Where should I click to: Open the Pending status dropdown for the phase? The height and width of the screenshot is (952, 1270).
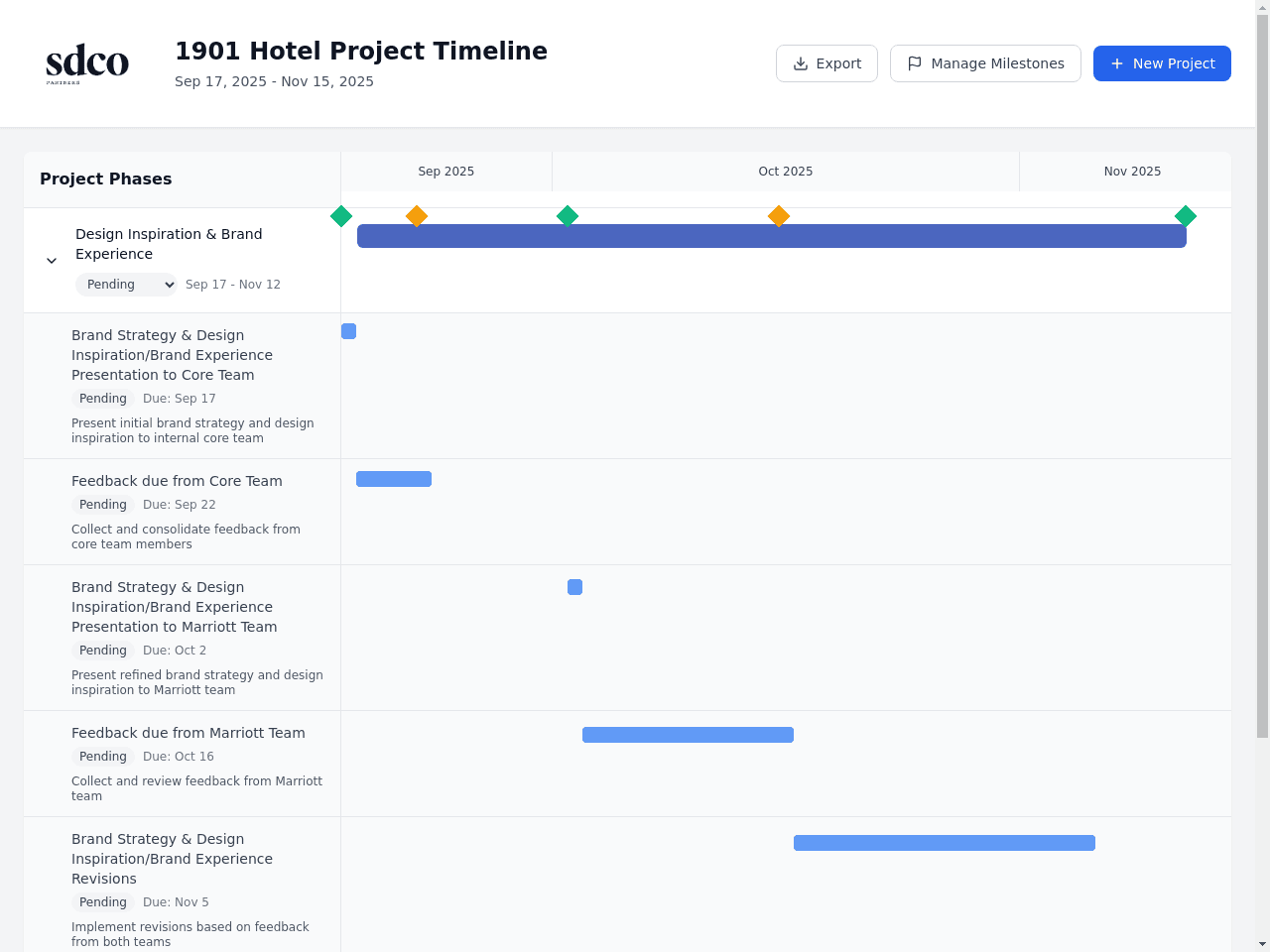pos(126,285)
